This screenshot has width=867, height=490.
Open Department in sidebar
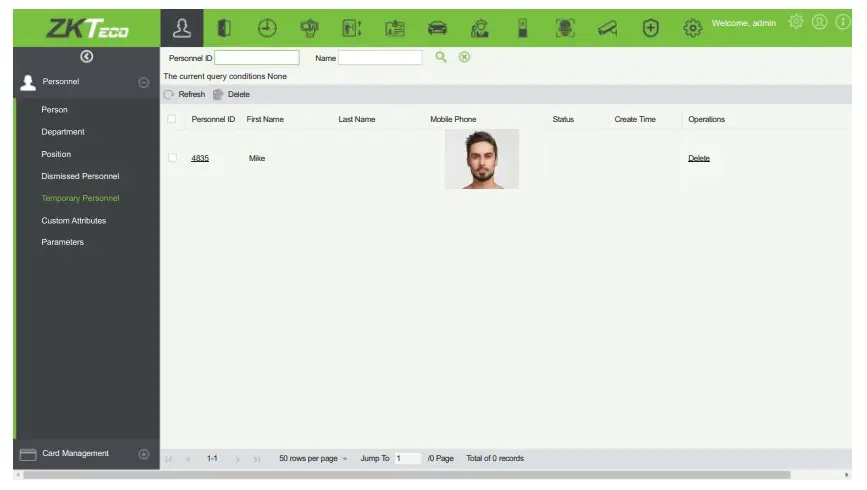63,132
